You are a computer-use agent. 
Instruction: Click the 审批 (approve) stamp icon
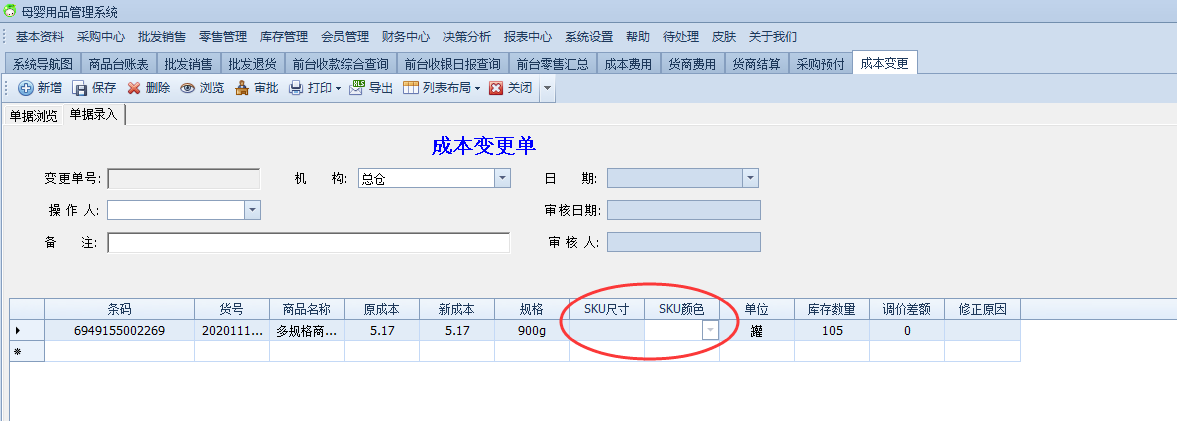point(242,88)
